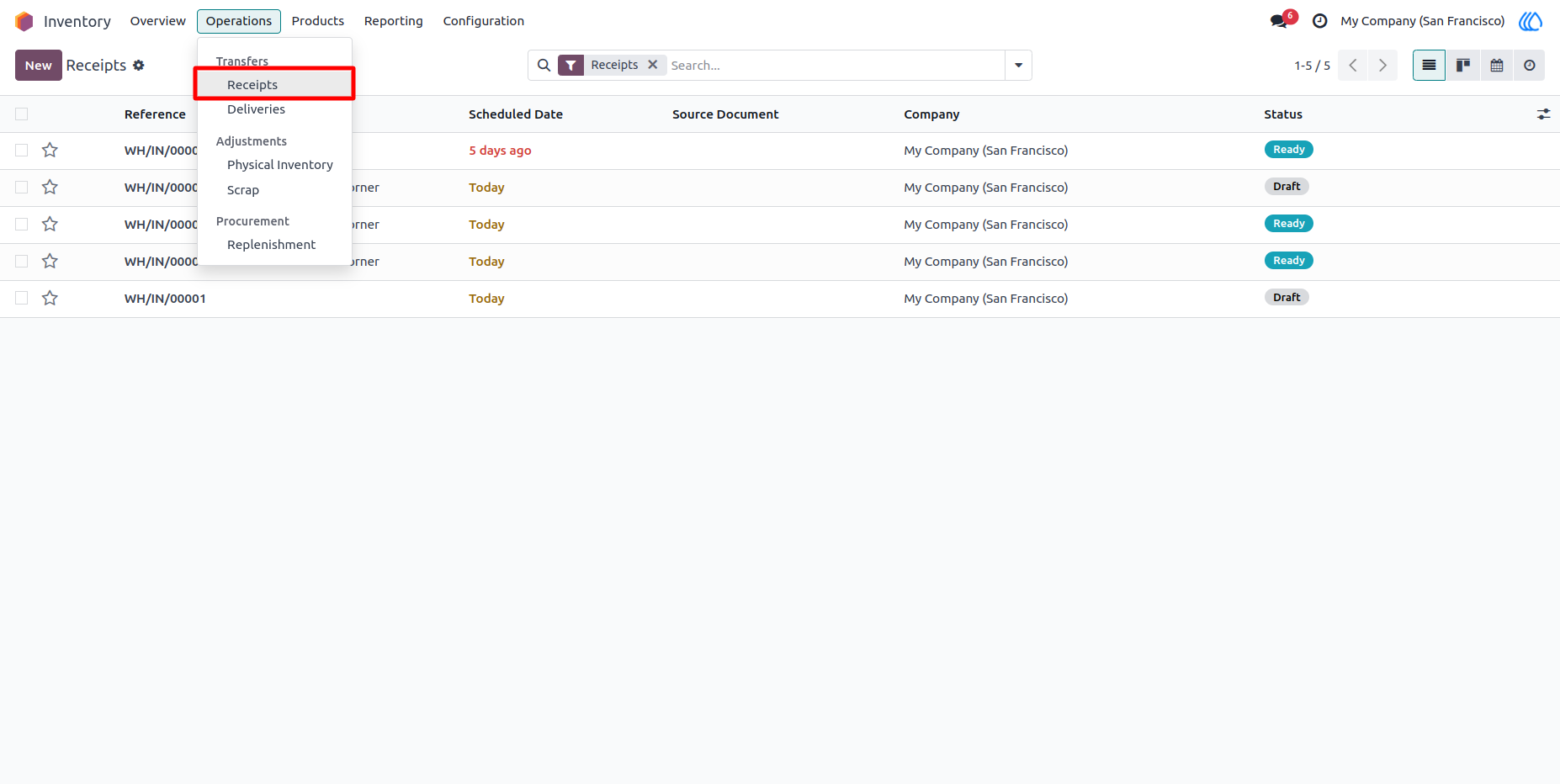Open receipt WH/IN/00001
The image size is (1560, 784).
pos(165,299)
